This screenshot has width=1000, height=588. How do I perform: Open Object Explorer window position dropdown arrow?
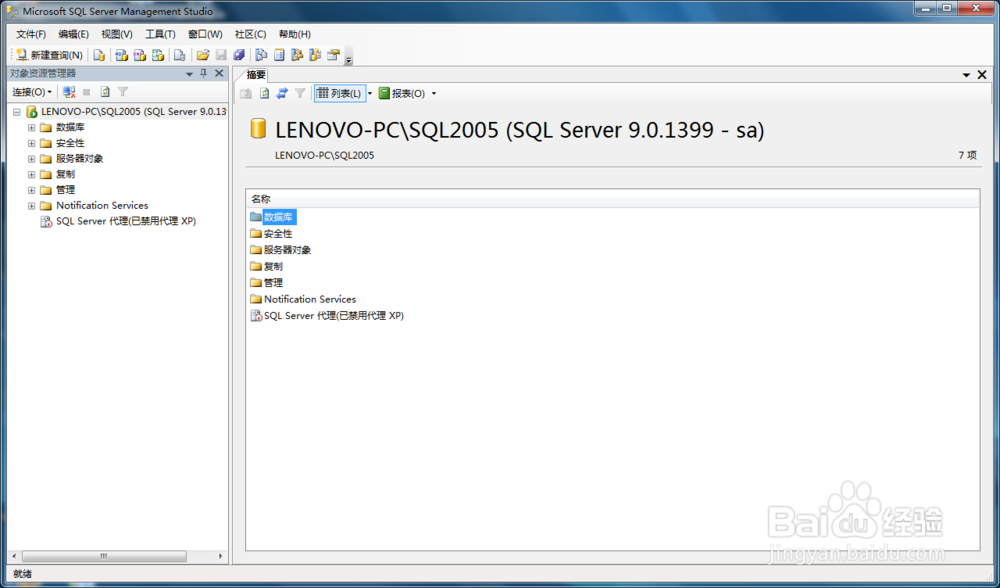[x=189, y=74]
